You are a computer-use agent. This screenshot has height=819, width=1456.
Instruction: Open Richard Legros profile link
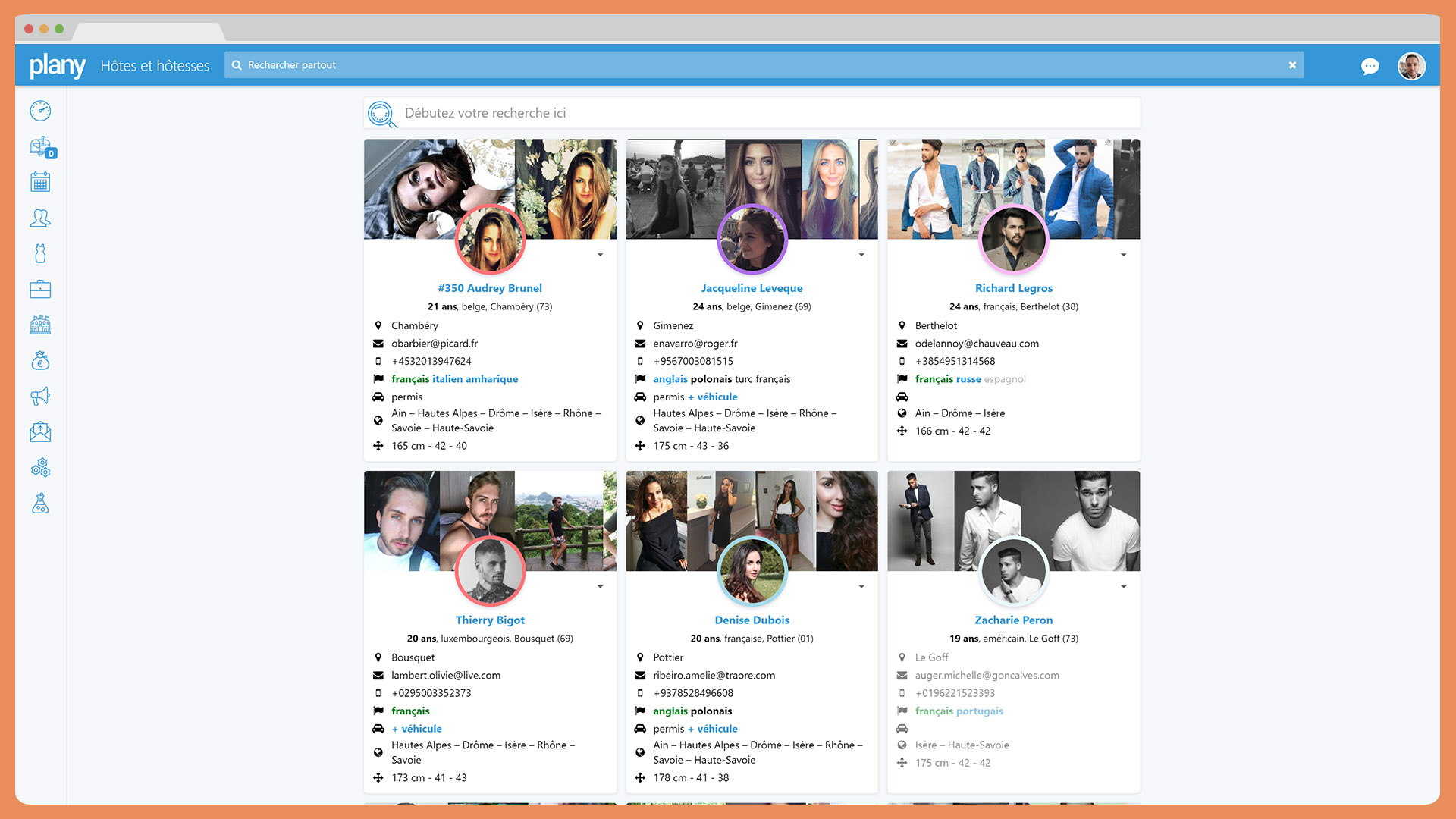pyautogui.click(x=1013, y=288)
